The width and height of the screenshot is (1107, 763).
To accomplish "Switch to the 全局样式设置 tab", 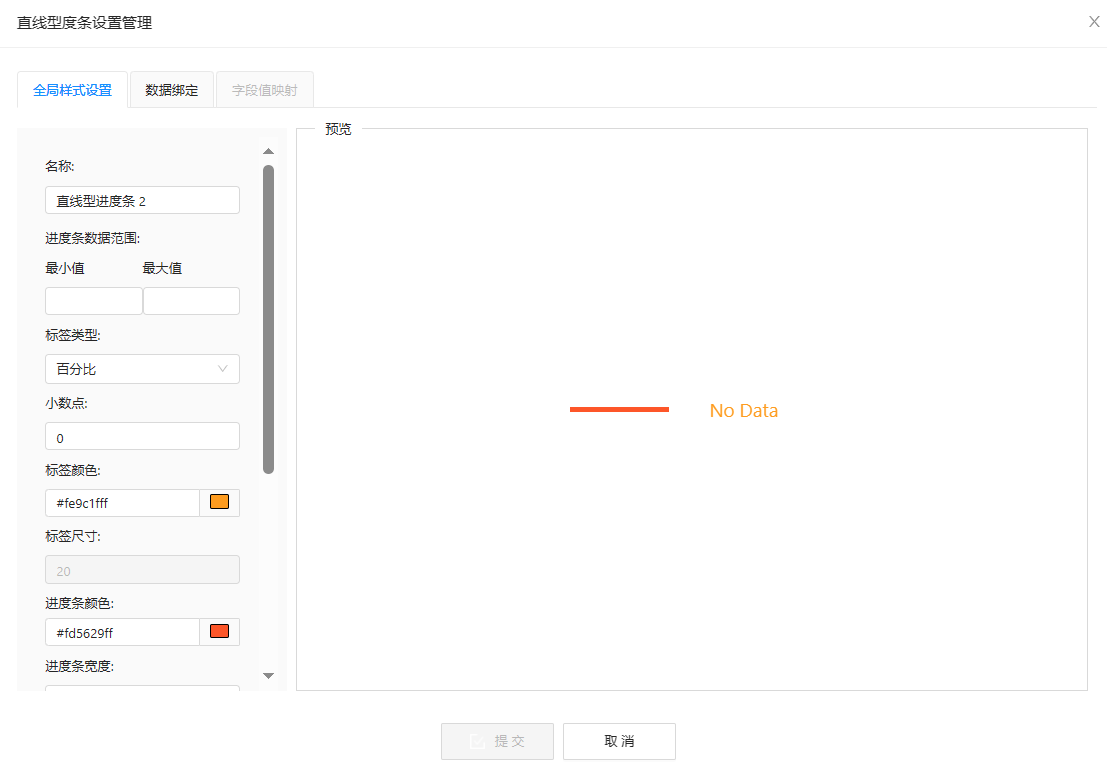I will pos(72,90).
